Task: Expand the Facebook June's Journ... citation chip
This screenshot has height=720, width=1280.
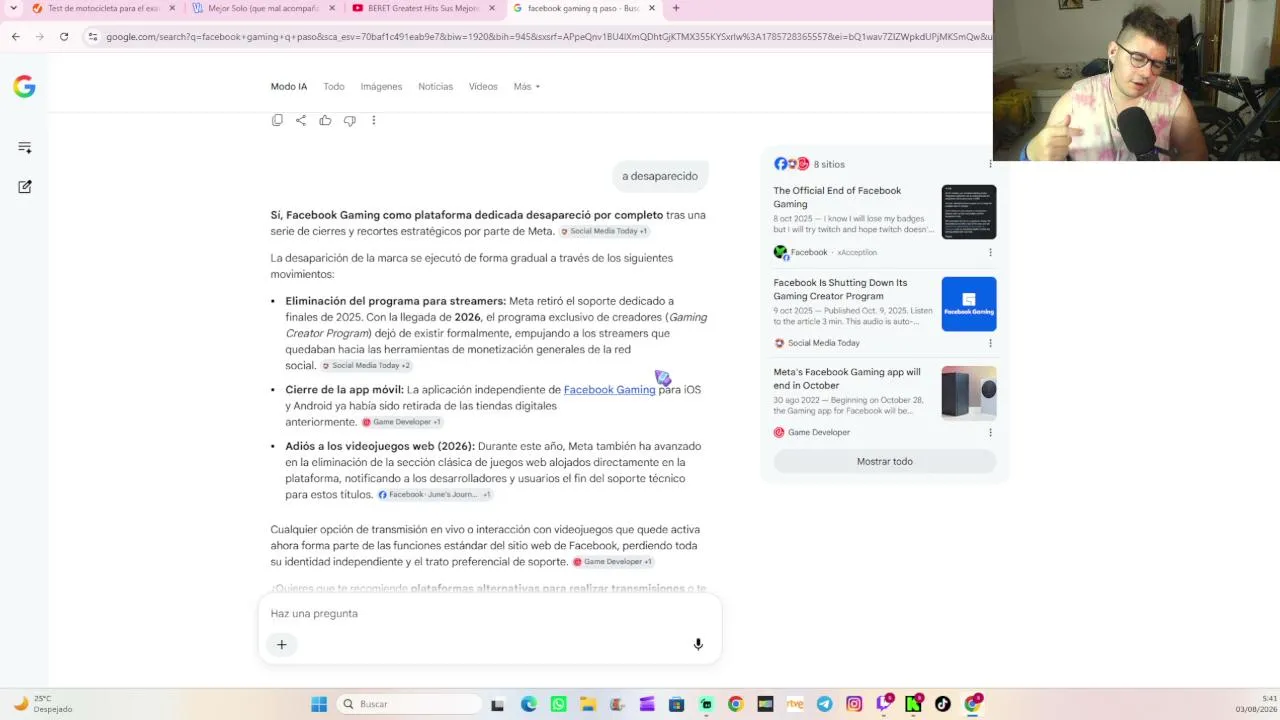Action: point(434,495)
